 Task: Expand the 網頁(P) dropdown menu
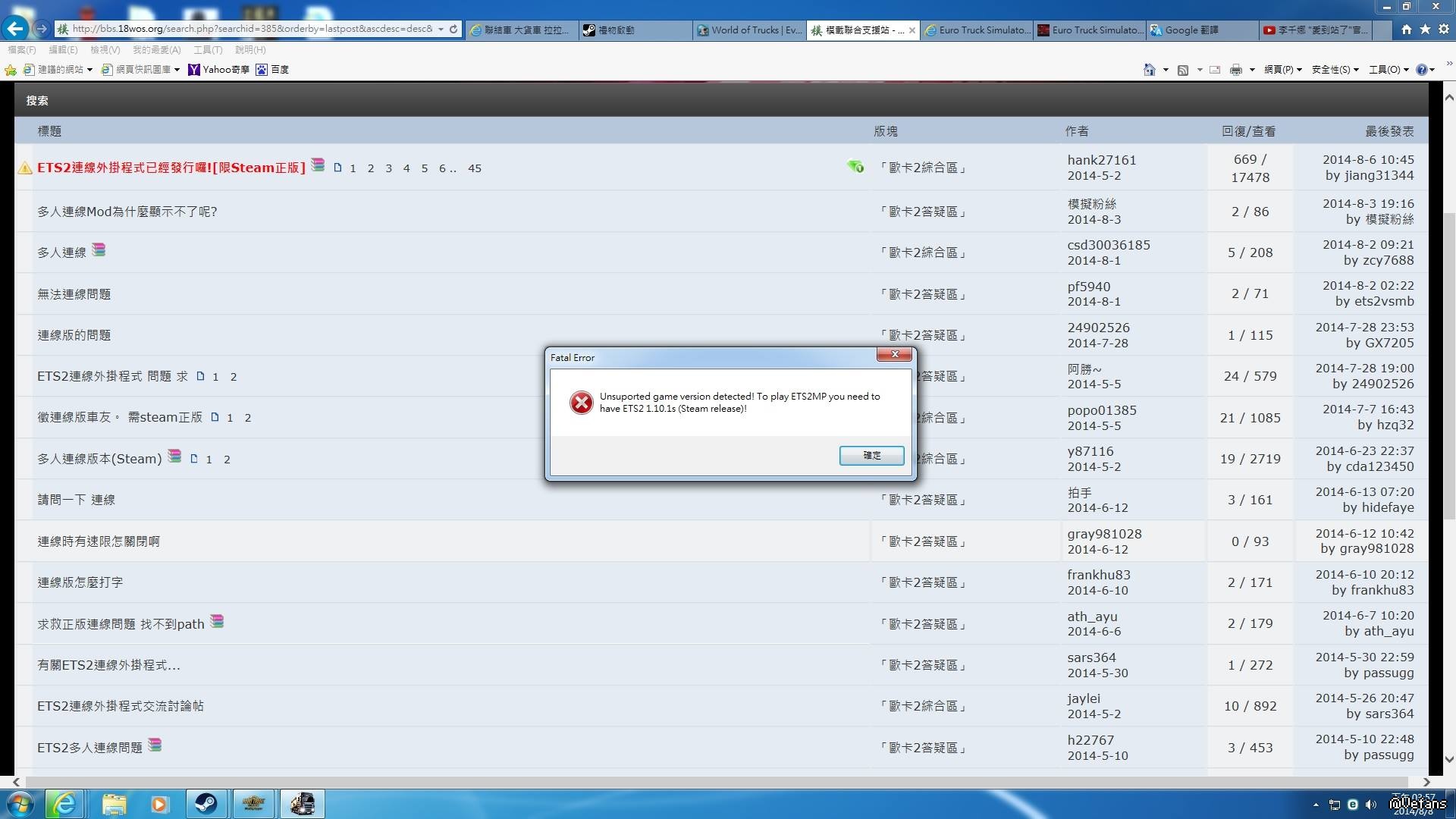[1282, 70]
